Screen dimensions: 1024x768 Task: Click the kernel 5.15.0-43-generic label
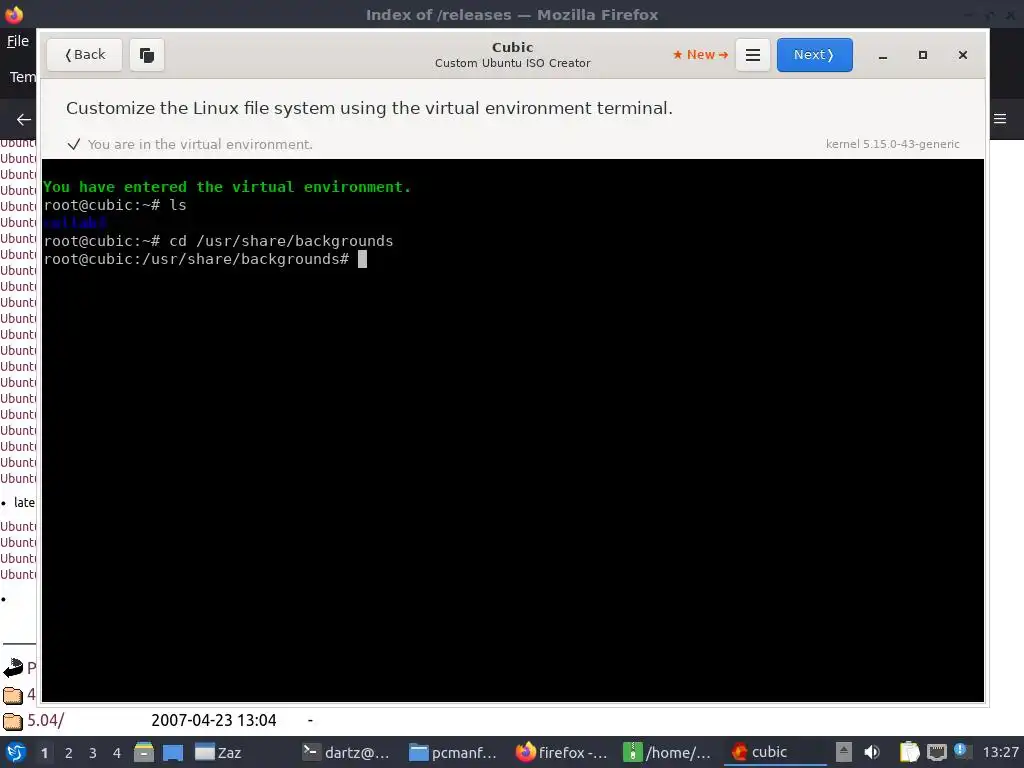tap(893, 144)
